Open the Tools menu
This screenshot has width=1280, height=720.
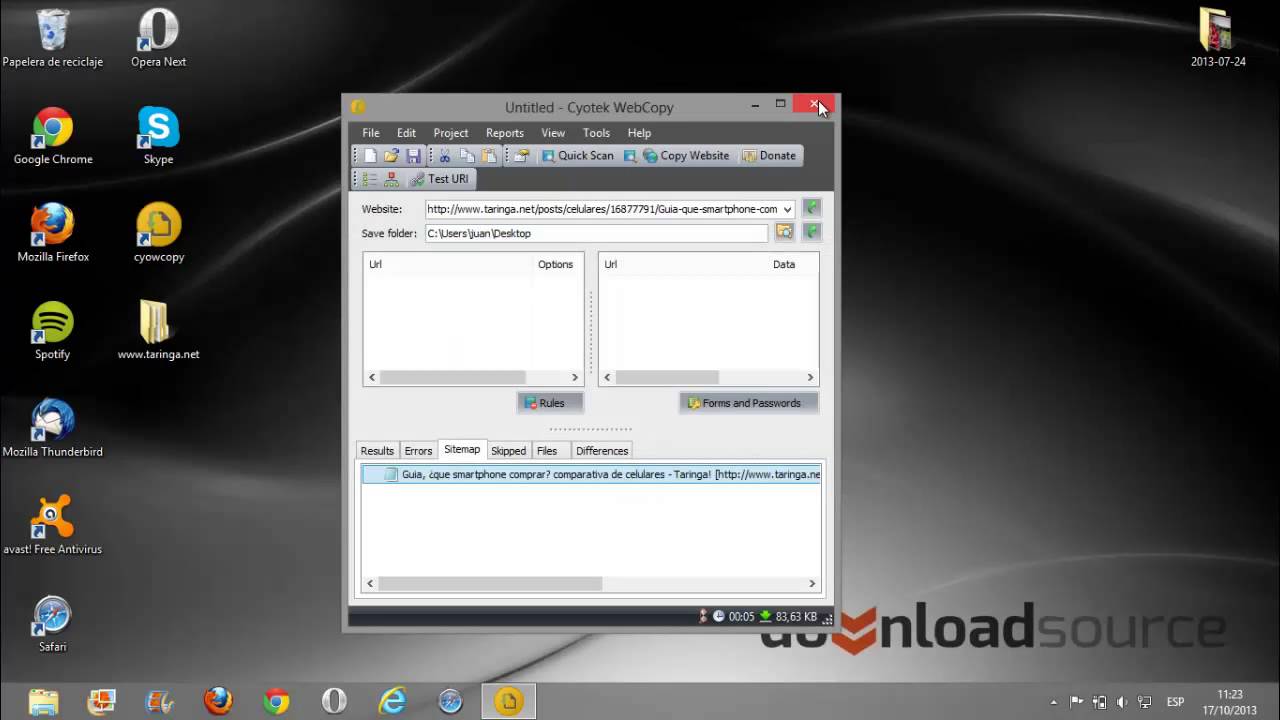tap(596, 133)
